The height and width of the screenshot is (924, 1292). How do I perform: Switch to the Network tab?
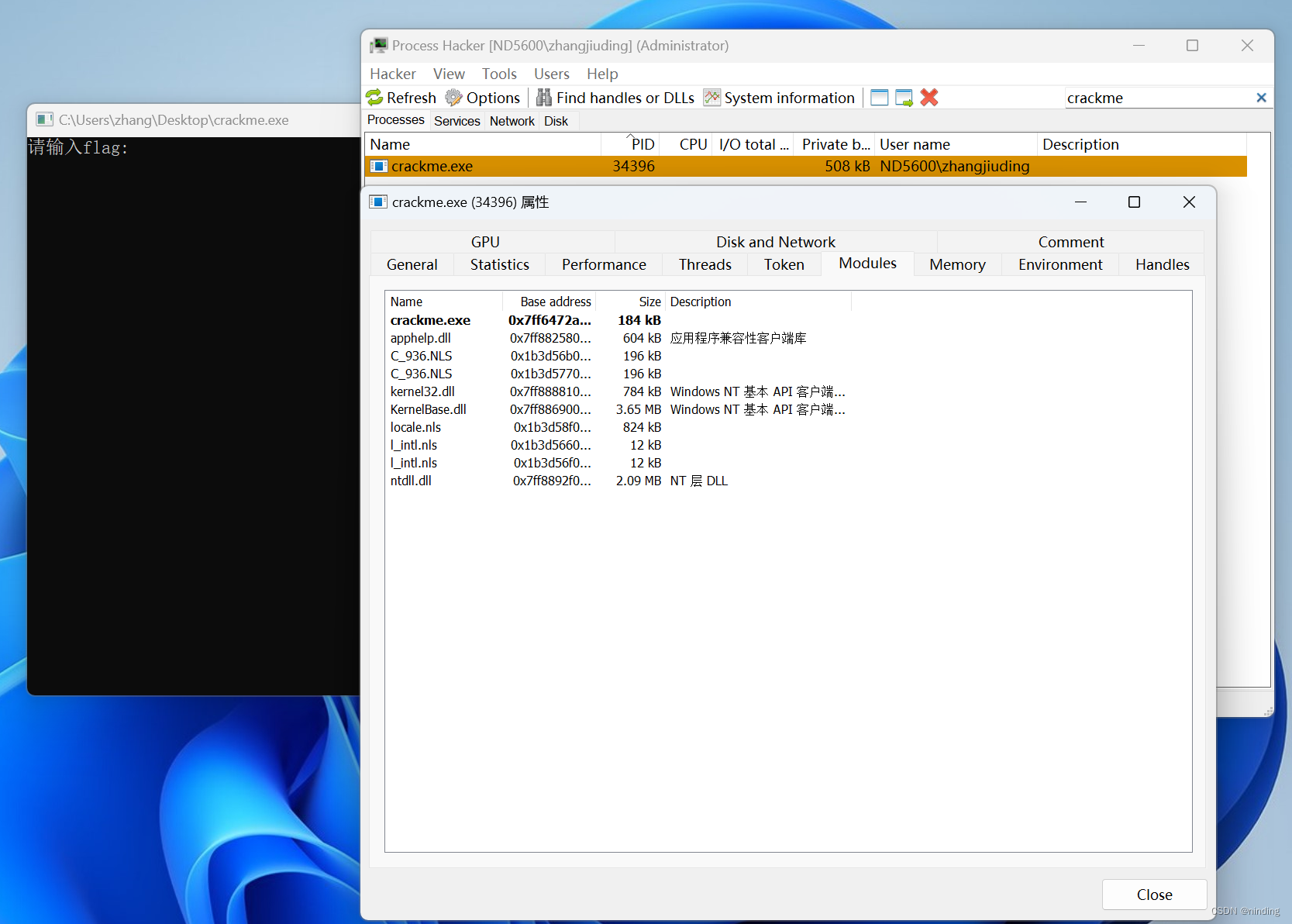(x=512, y=121)
